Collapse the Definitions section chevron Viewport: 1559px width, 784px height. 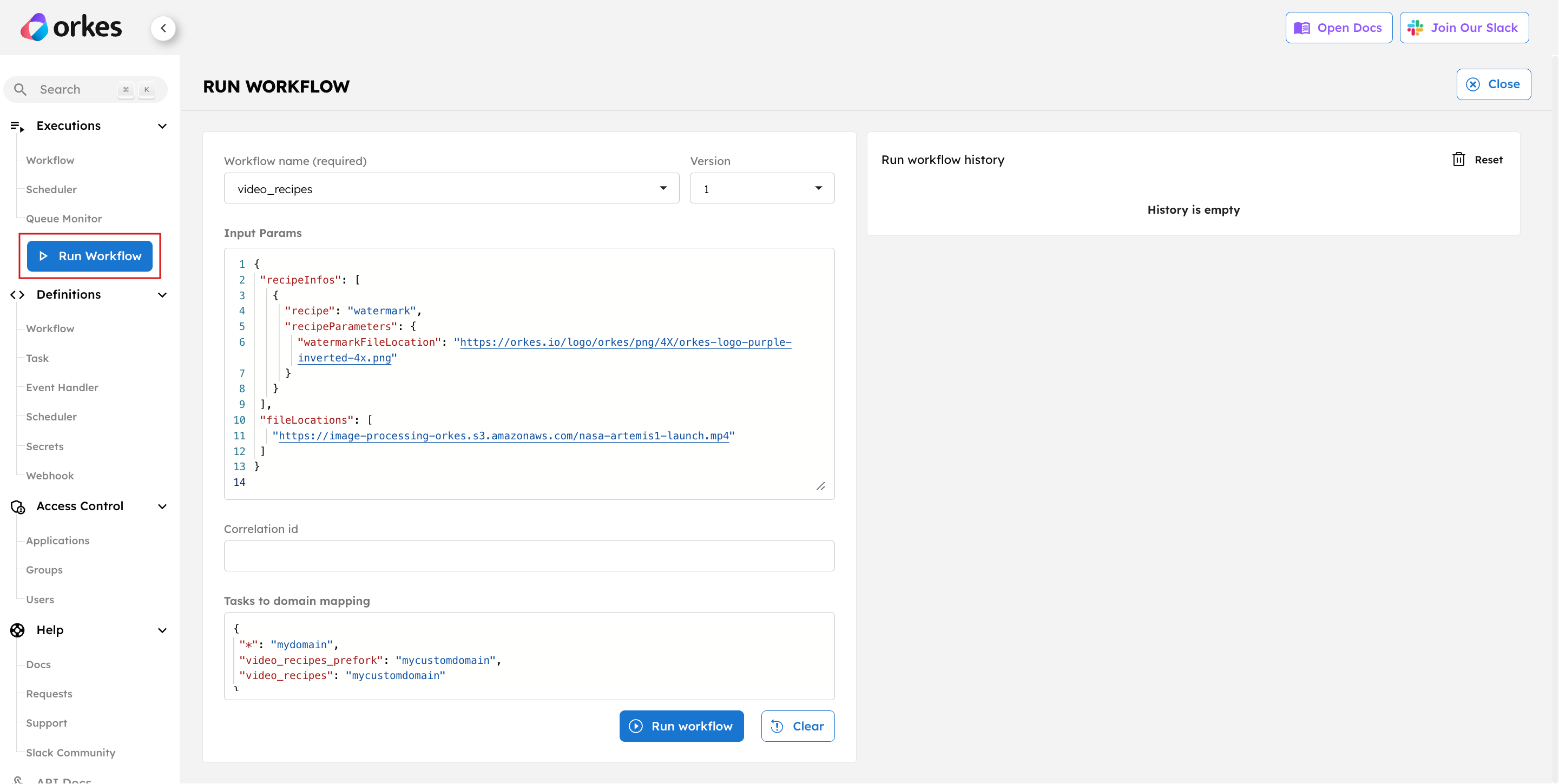(162, 294)
